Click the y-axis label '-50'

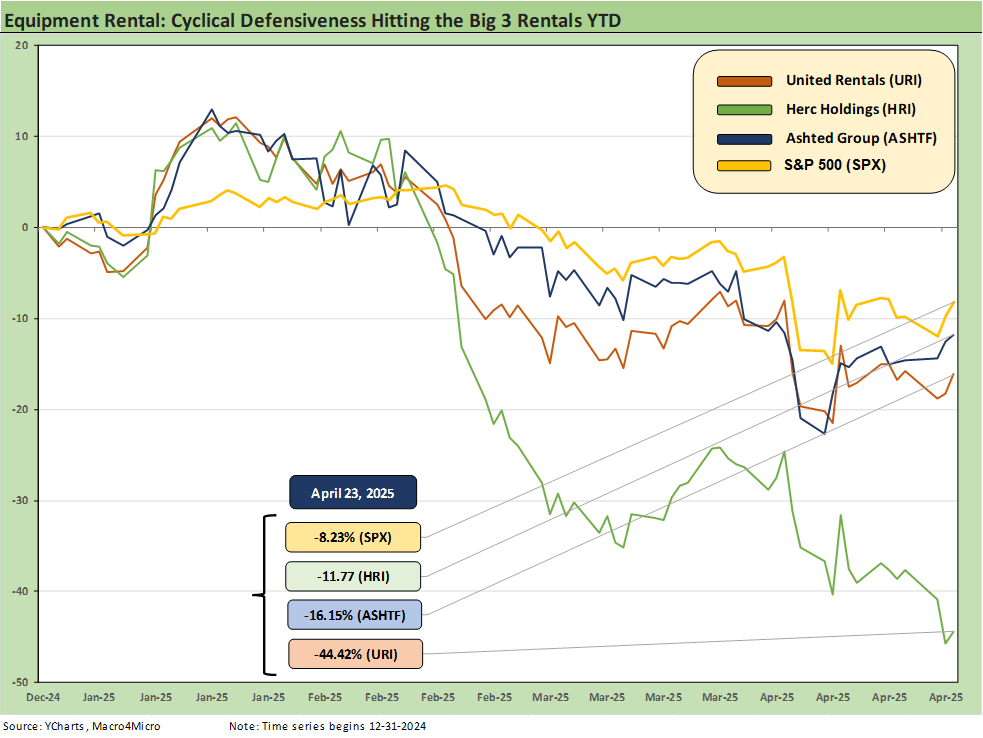tap(20, 682)
